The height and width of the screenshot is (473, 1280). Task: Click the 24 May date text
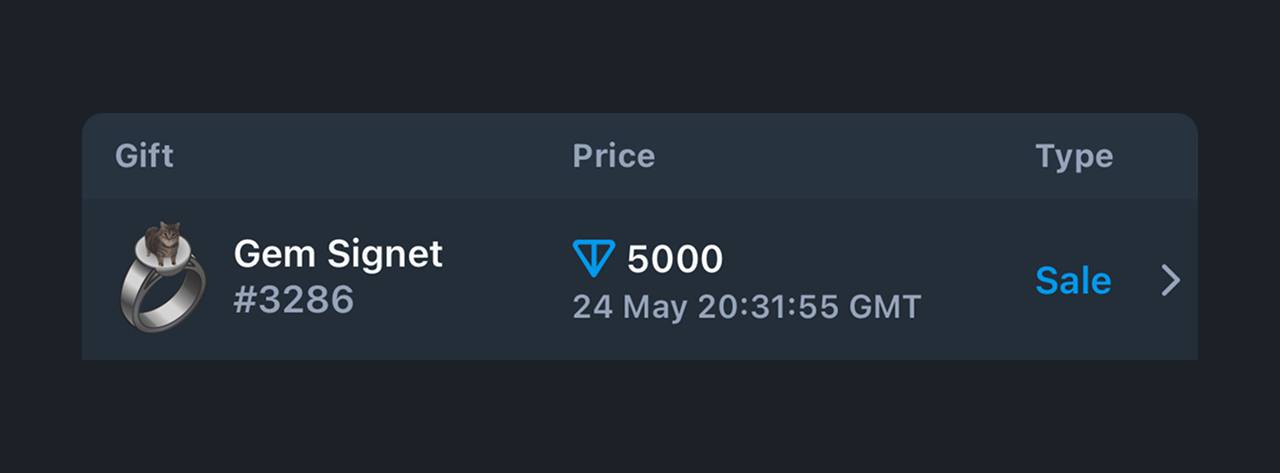(629, 306)
